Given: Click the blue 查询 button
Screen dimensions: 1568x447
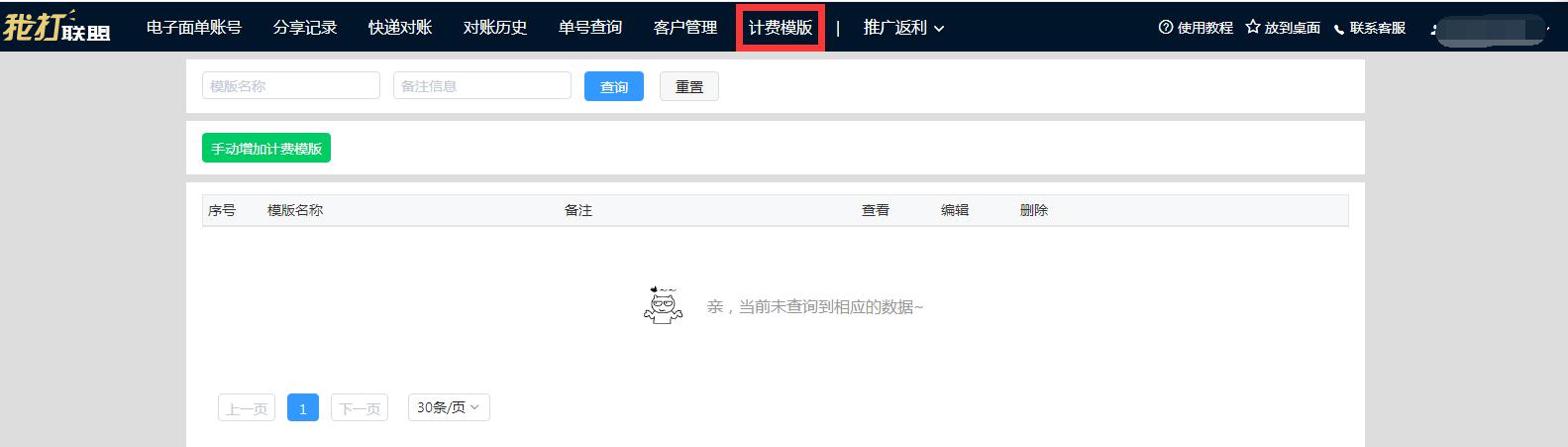Looking at the screenshot, I should [614, 87].
